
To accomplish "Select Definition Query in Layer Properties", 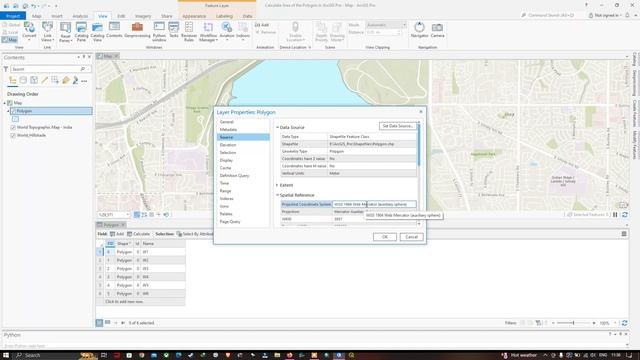I will pyautogui.click(x=243, y=176).
